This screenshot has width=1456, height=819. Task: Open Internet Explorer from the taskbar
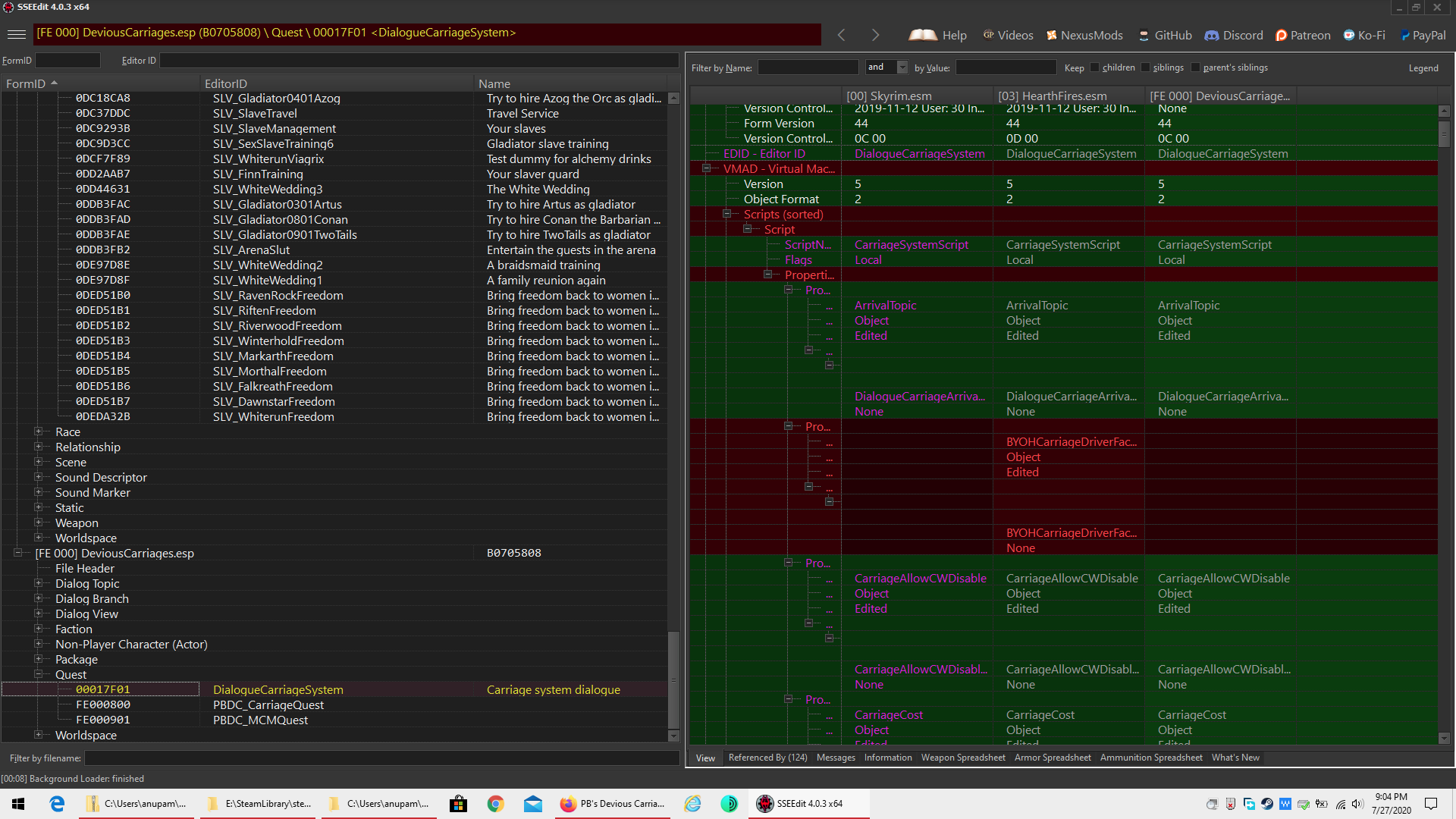pos(692,804)
